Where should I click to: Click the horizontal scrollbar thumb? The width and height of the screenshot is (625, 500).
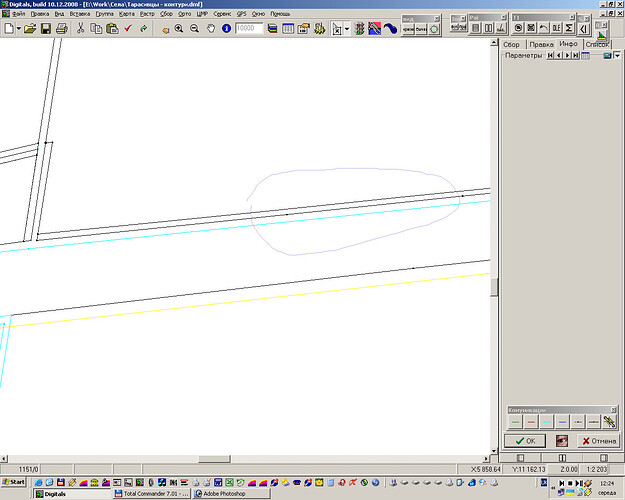coord(214,459)
